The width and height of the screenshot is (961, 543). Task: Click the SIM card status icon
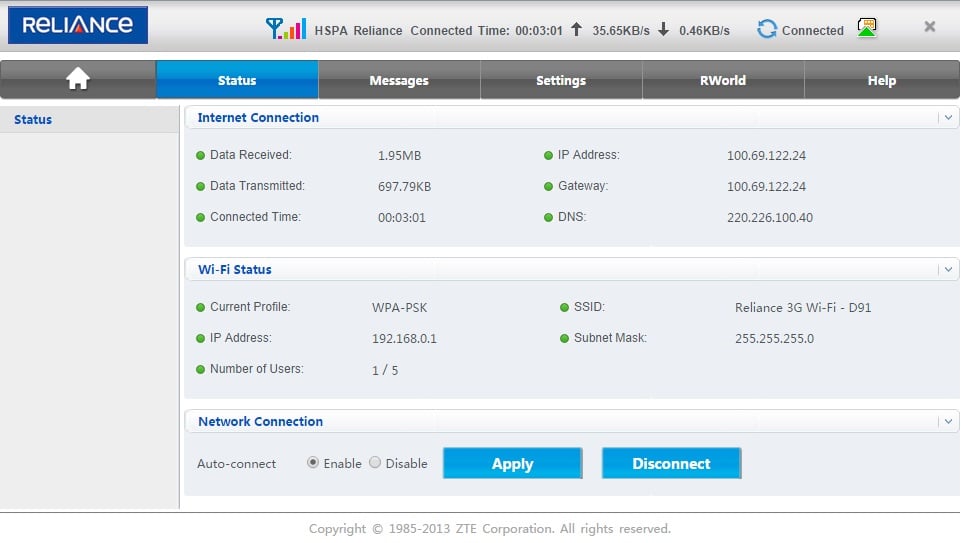(867, 28)
